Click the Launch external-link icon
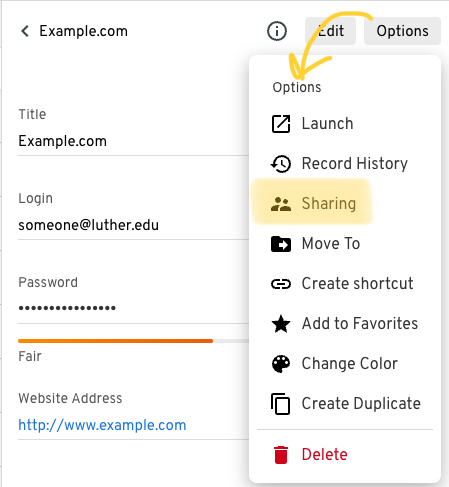This screenshot has height=487, width=449. [281, 124]
